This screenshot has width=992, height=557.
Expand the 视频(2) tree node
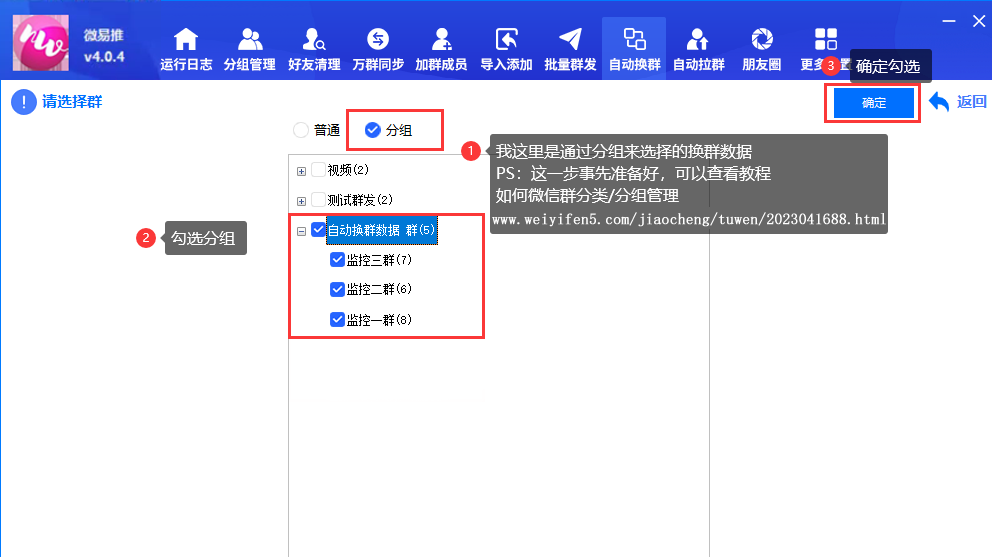tap(301, 171)
